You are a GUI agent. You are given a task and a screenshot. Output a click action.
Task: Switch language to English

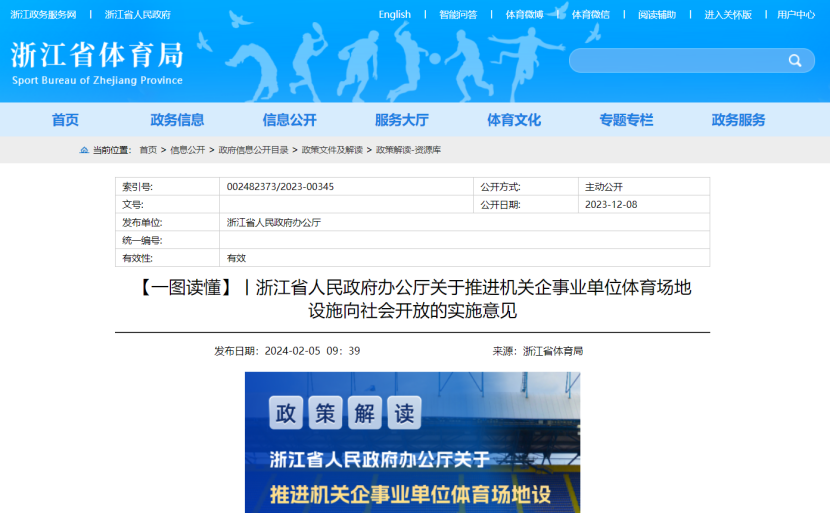click(x=394, y=15)
